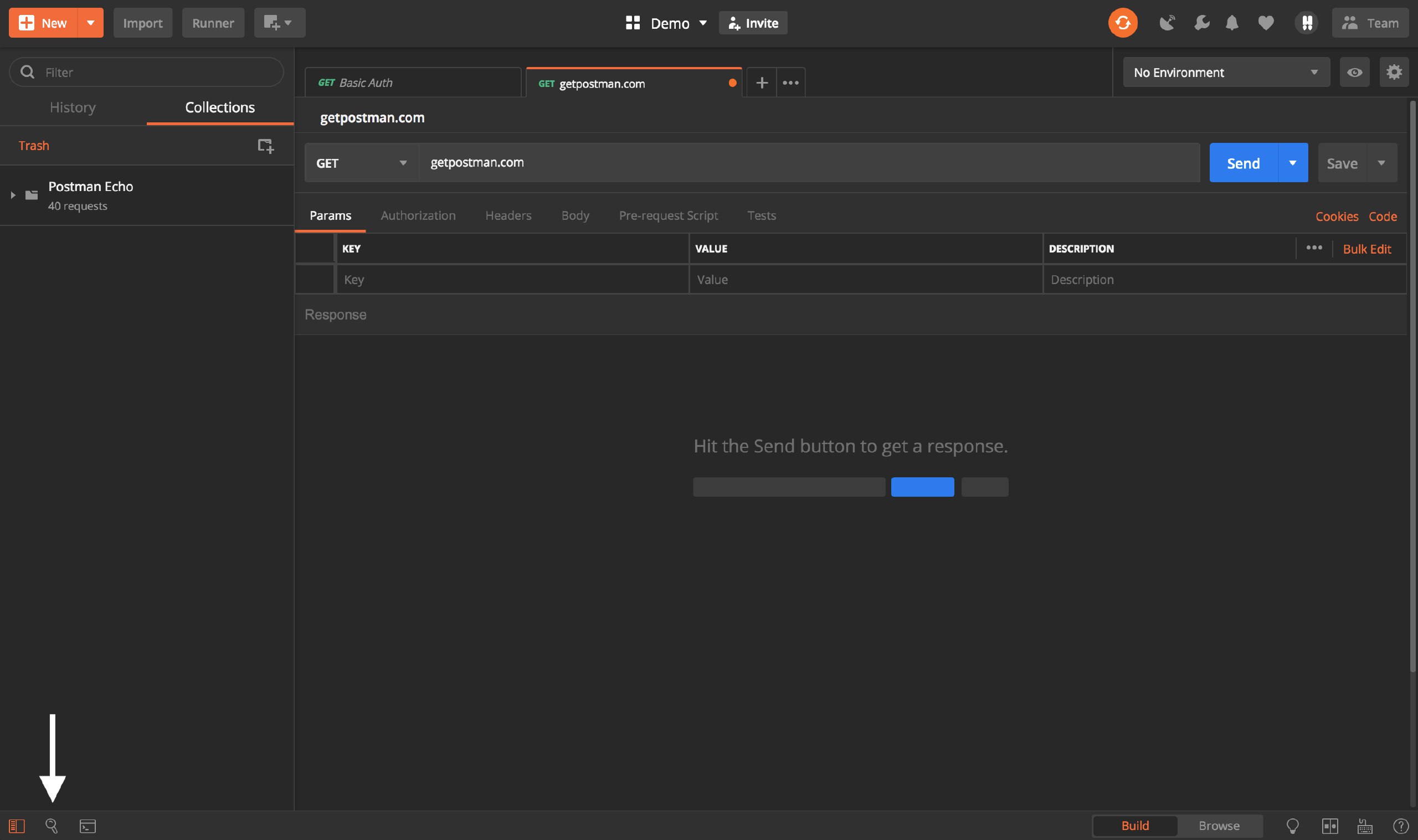Open the interceptor/proxy capture icon
The height and width of the screenshot is (840, 1418).
coord(1167,23)
